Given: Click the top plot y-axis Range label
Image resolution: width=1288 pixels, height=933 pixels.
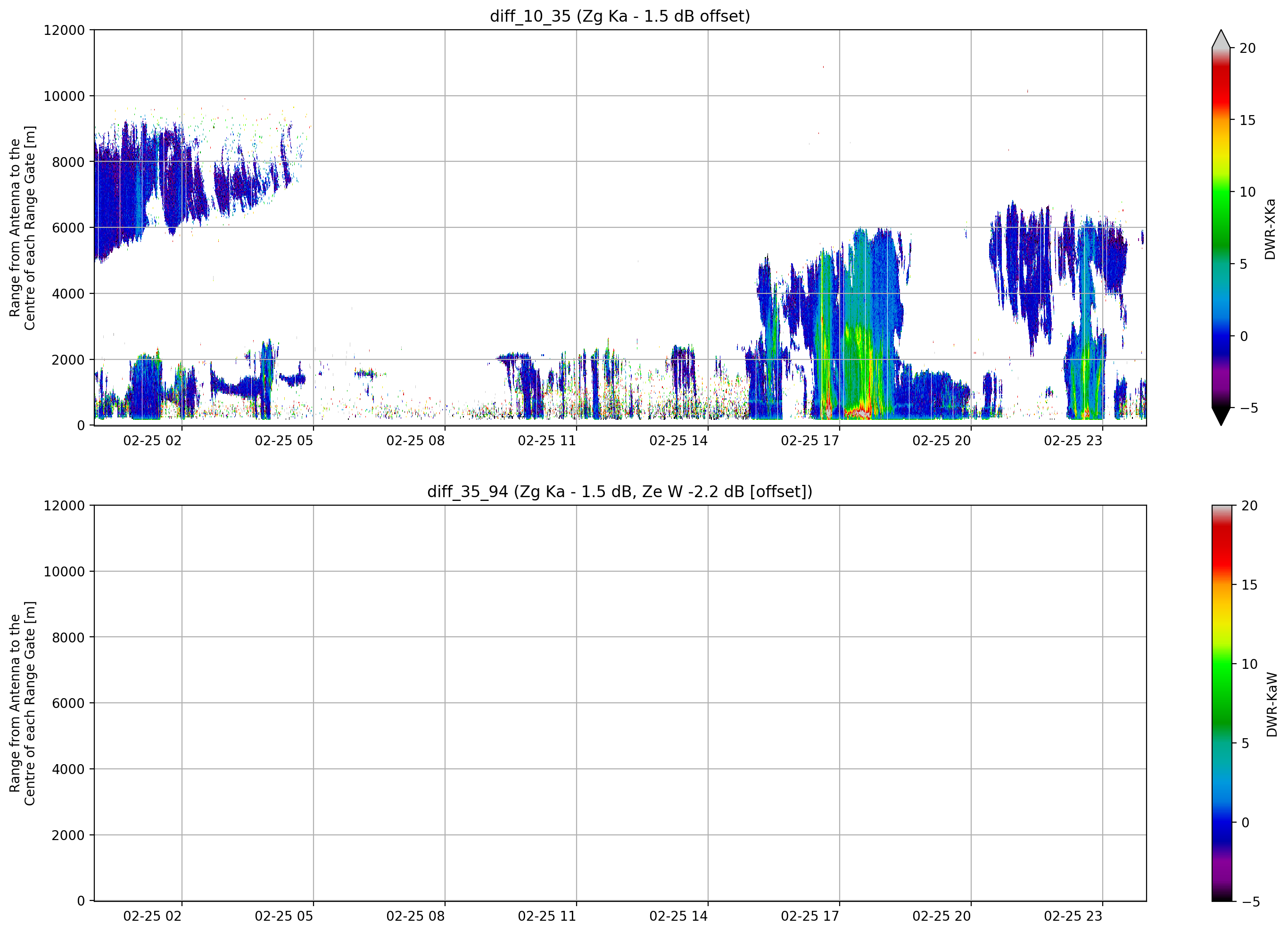Looking at the screenshot, I should click(x=22, y=228).
